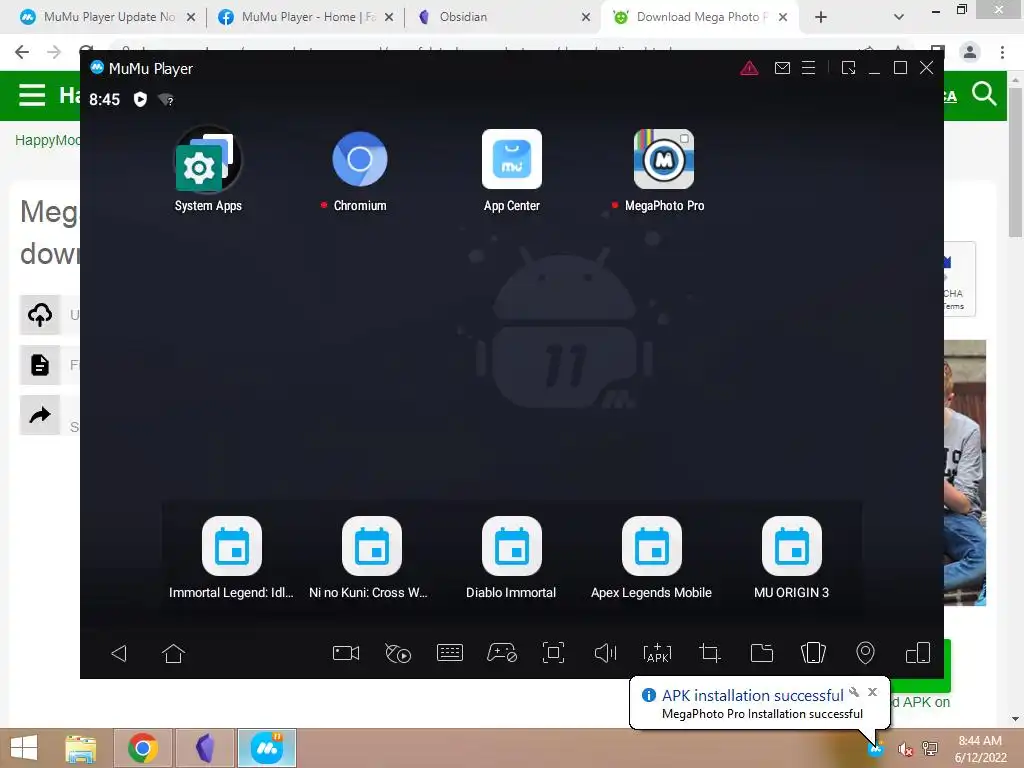Open the emulator volume control
Screen dimensions: 1024x768
click(x=605, y=653)
